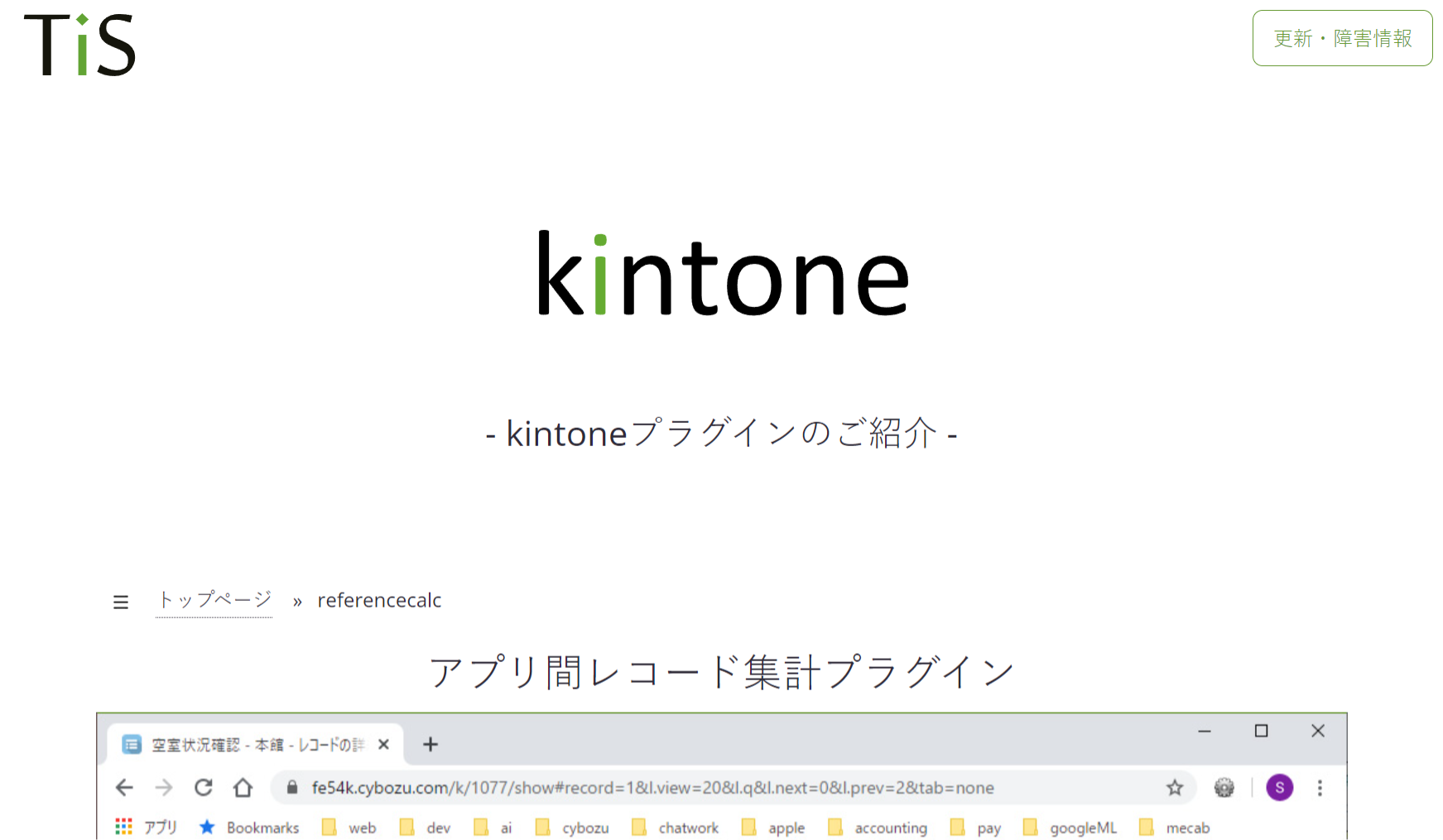The height and width of the screenshot is (840, 1443).
Task: Go to トップページ breadcrumb link
Action: pyautogui.click(x=214, y=600)
